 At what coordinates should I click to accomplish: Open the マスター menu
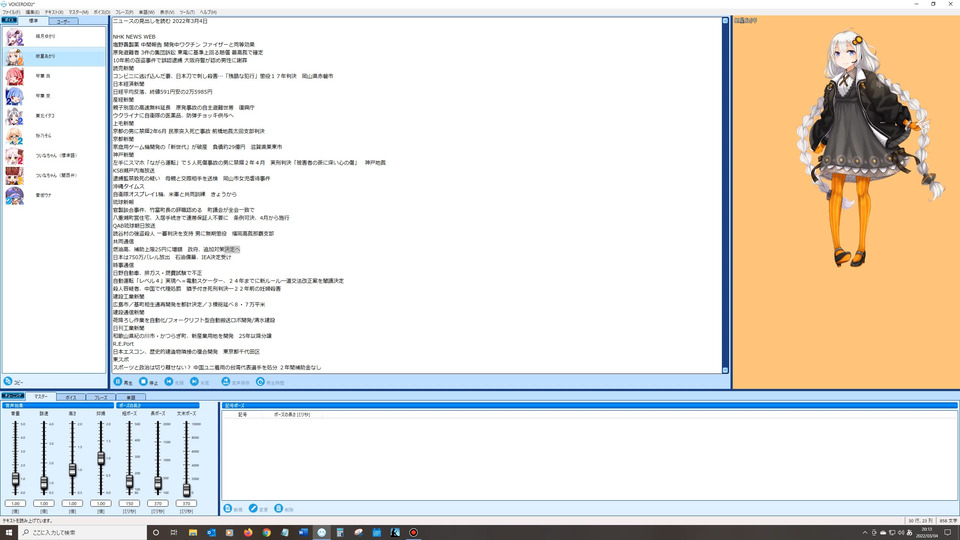pyautogui.click(x=78, y=12)
